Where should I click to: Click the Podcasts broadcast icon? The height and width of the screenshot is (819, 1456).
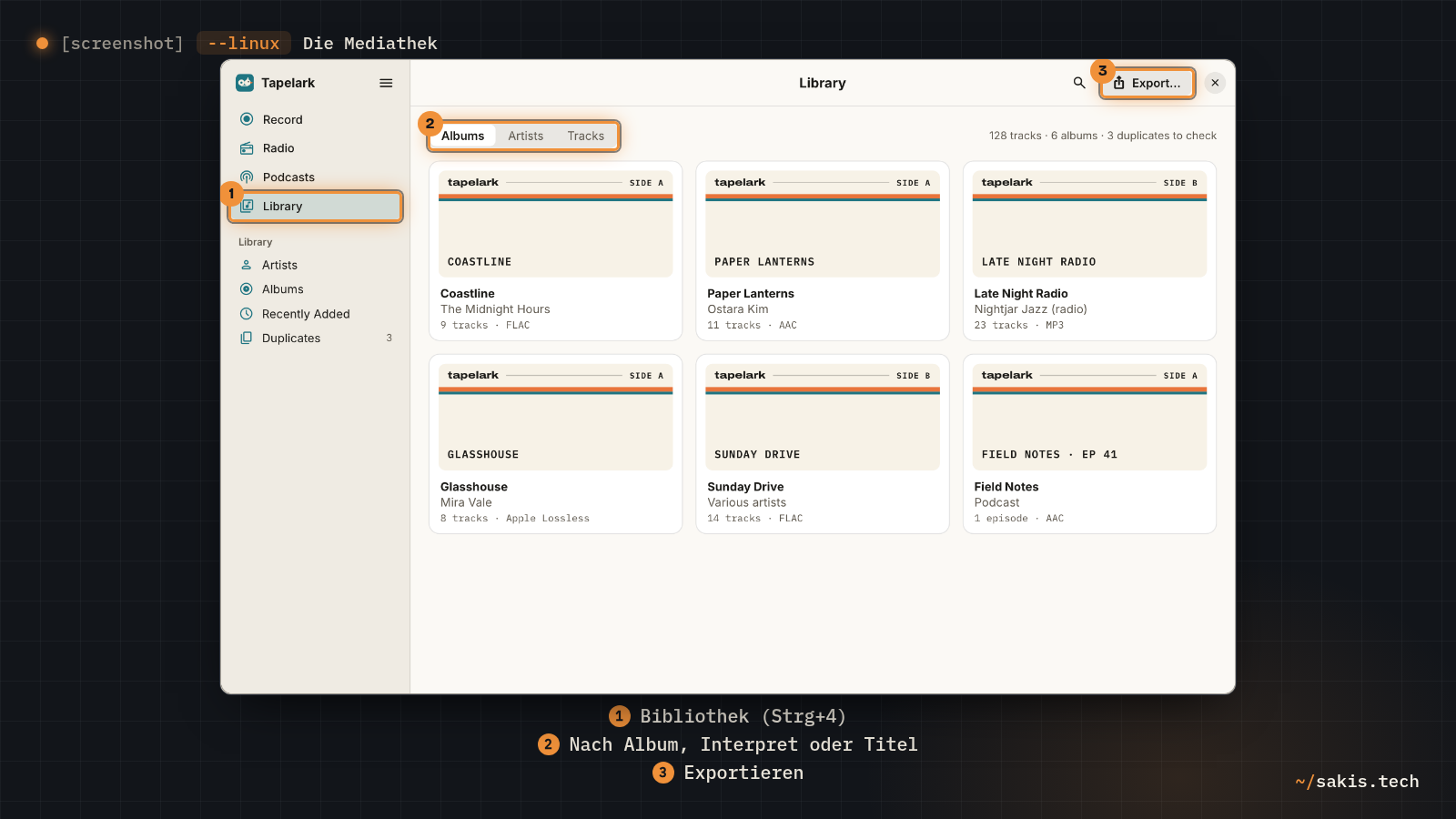247,177
